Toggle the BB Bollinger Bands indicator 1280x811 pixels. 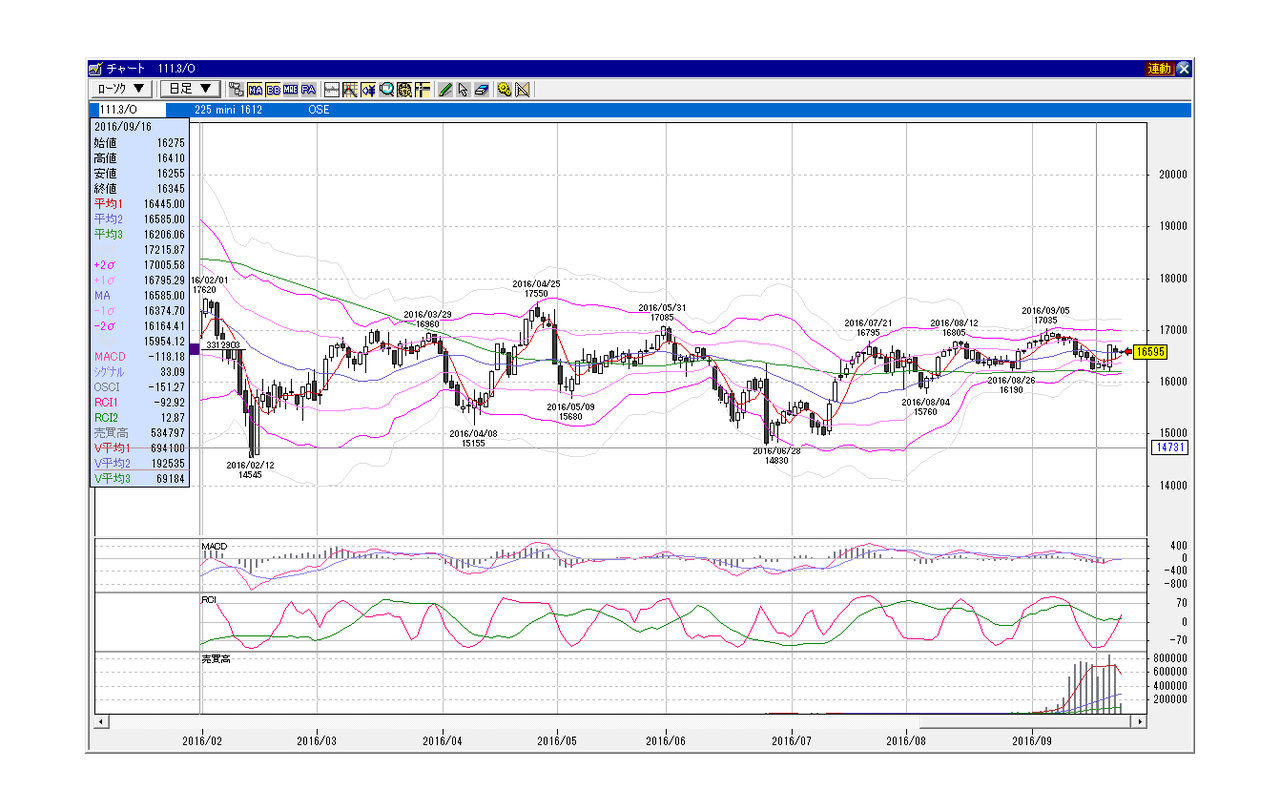(x=273, y=89)
